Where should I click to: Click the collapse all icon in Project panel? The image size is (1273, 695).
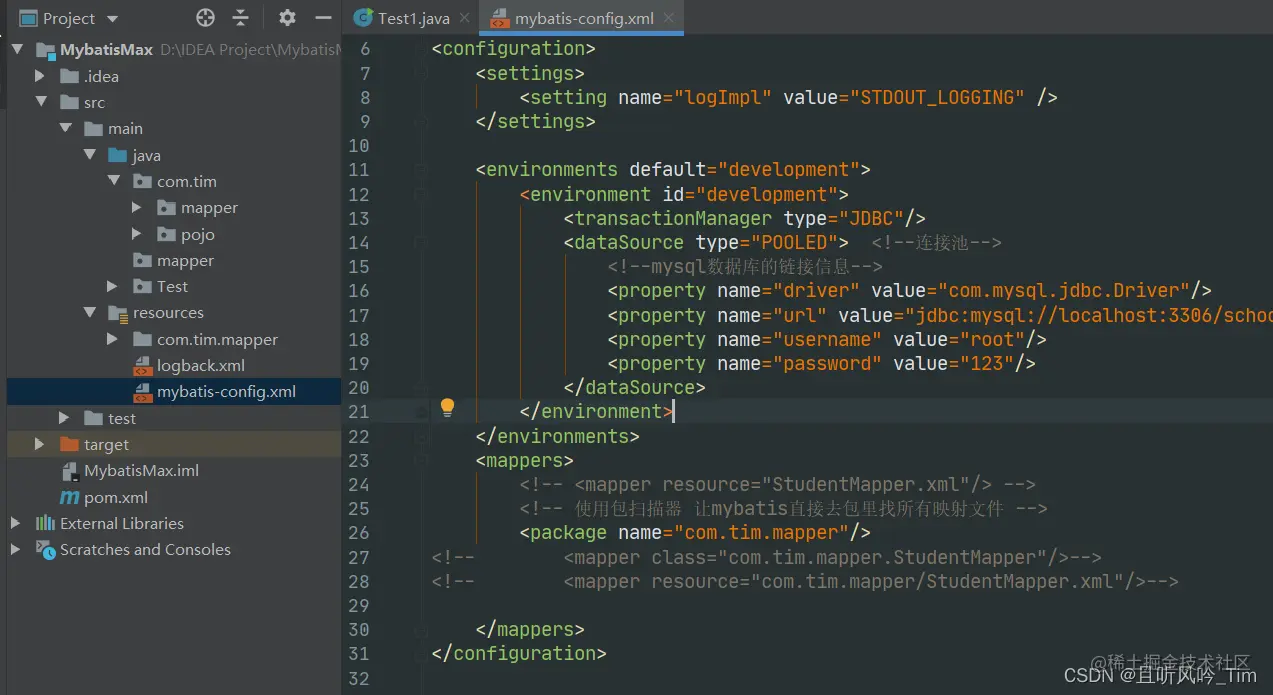[x=240, y=18]
